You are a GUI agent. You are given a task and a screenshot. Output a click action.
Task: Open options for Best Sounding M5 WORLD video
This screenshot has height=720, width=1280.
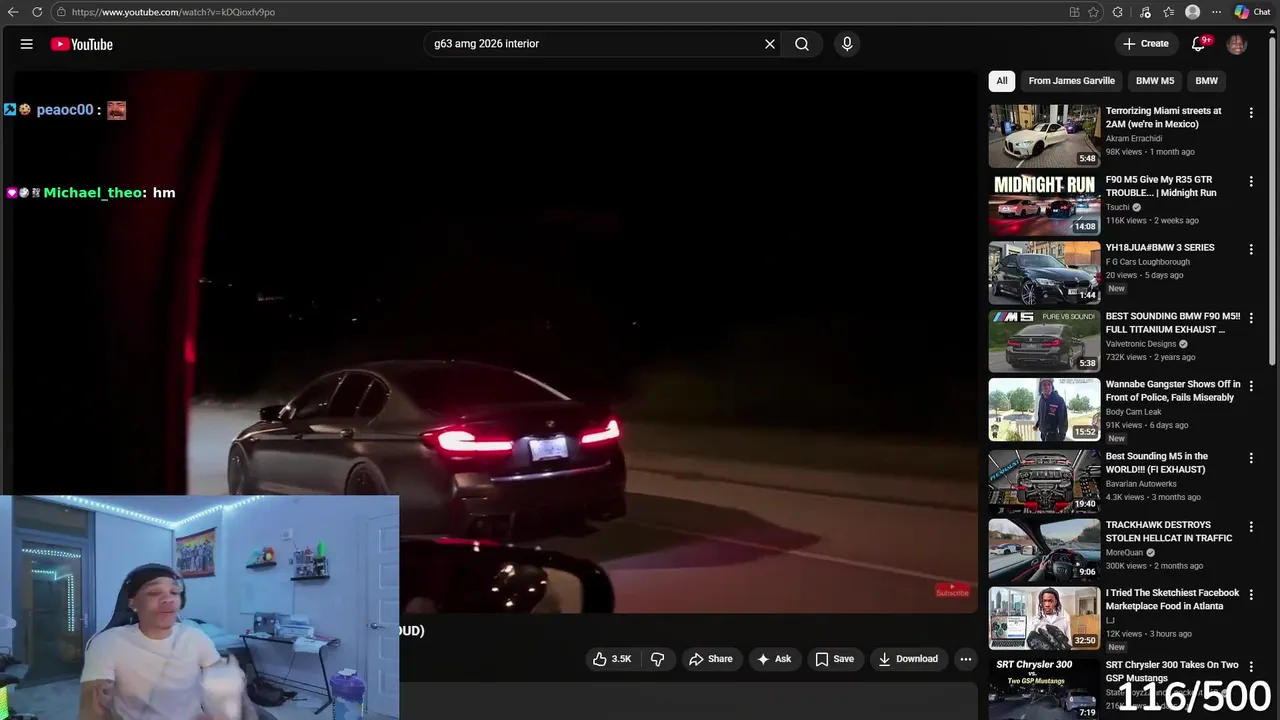(1251, 458)
